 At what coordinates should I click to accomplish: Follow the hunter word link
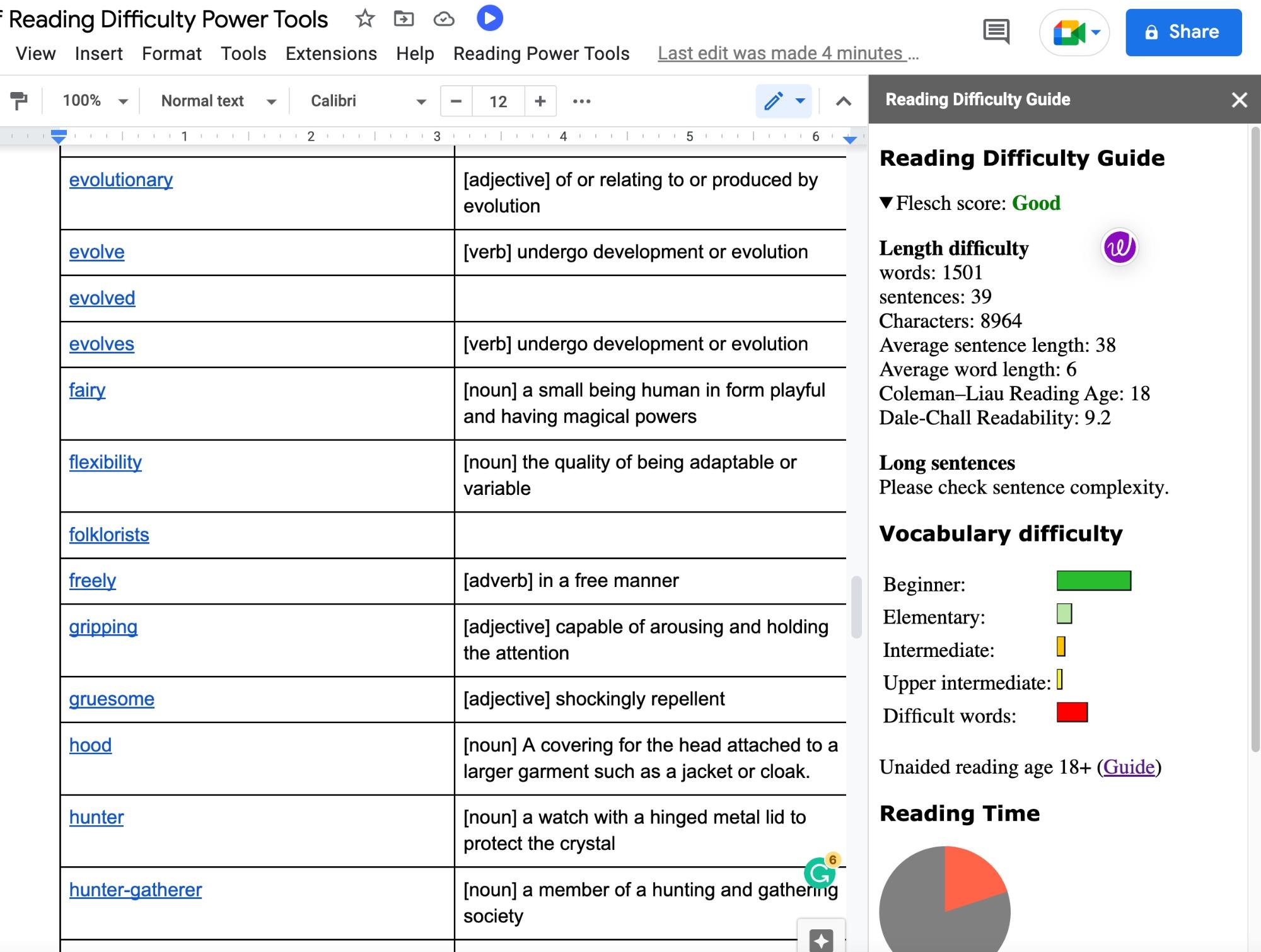coord(96,818)
